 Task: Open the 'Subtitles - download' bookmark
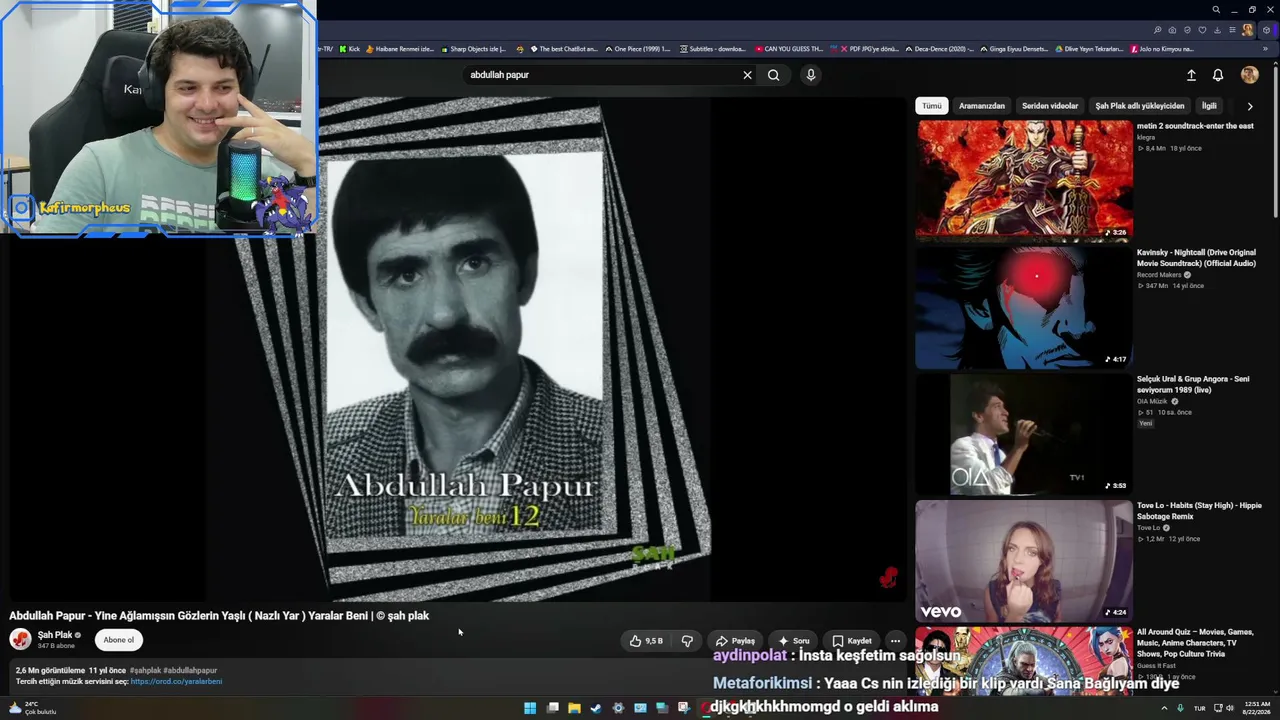(x=713, y=49)
